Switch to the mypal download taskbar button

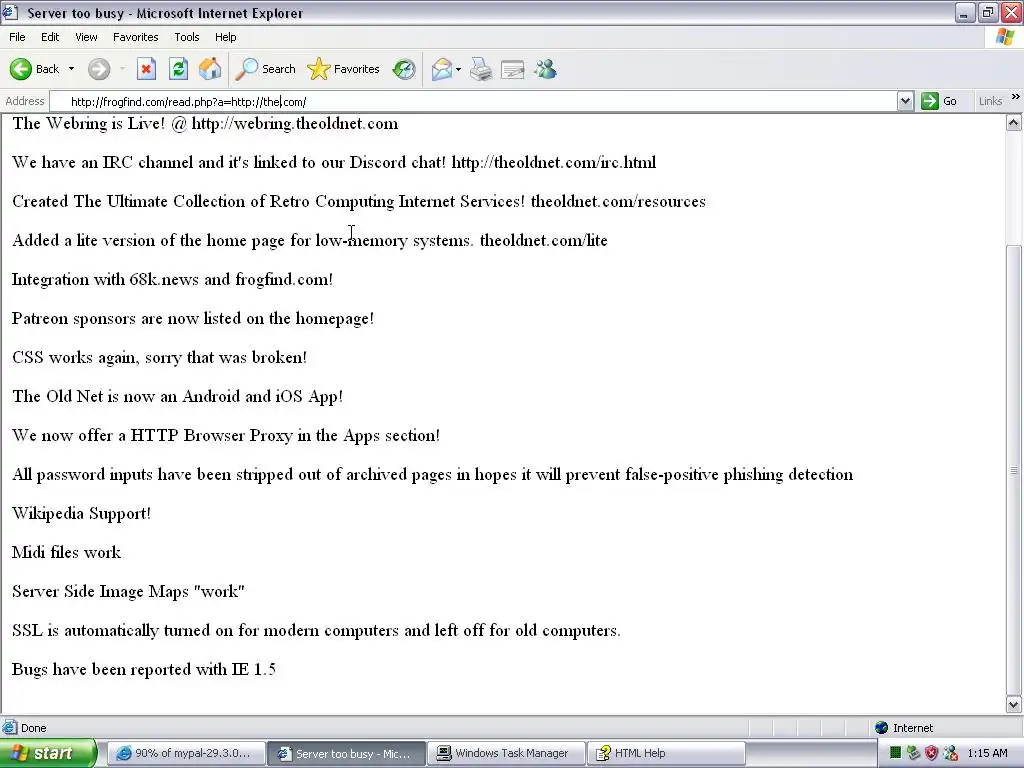tap(185, 753)
